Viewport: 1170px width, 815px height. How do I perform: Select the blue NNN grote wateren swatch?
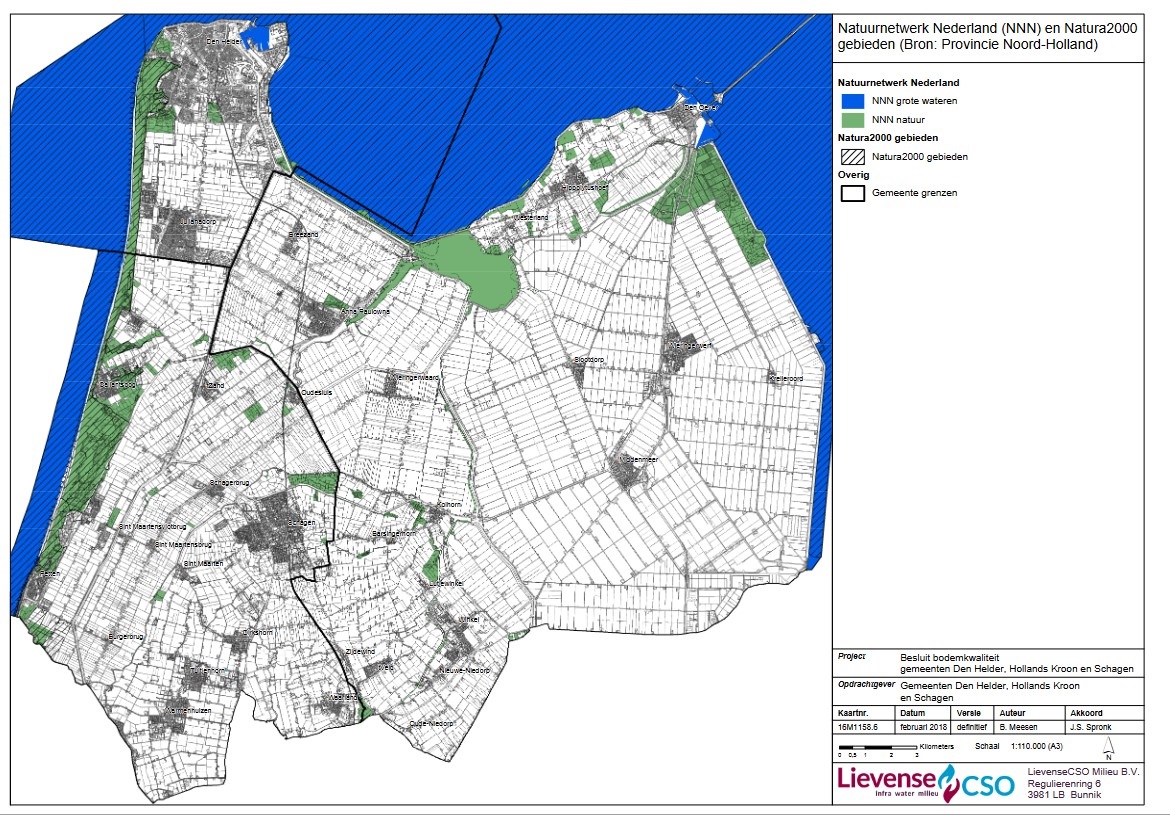pyautogui.click(x=854, y=101)
